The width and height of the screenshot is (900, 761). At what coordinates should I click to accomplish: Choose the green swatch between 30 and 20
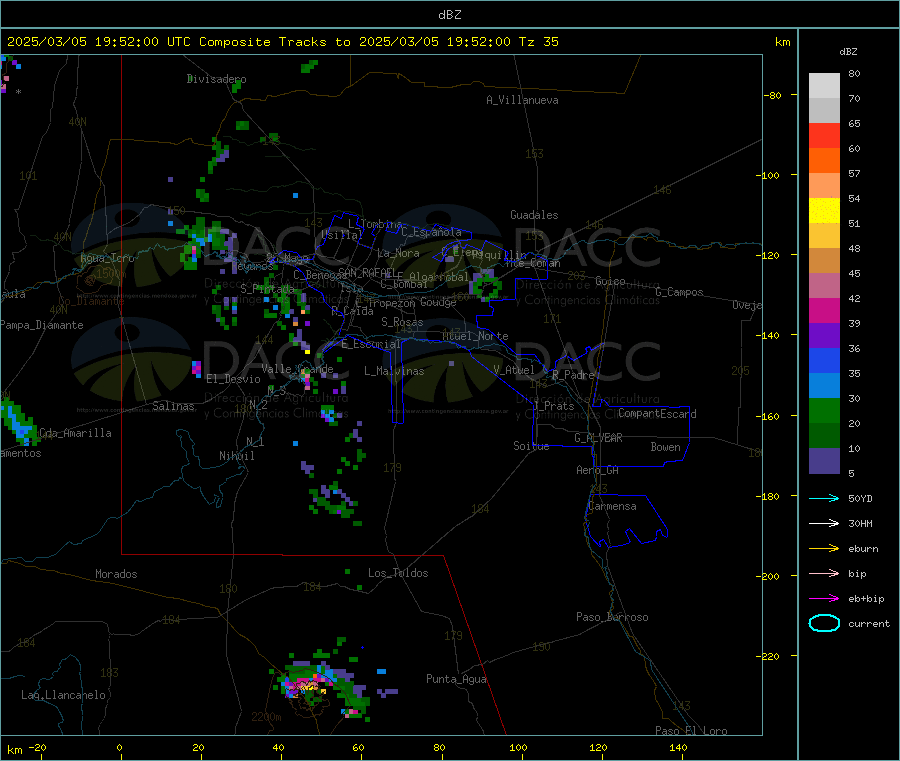pyautogui.click(x=824, y=410)
